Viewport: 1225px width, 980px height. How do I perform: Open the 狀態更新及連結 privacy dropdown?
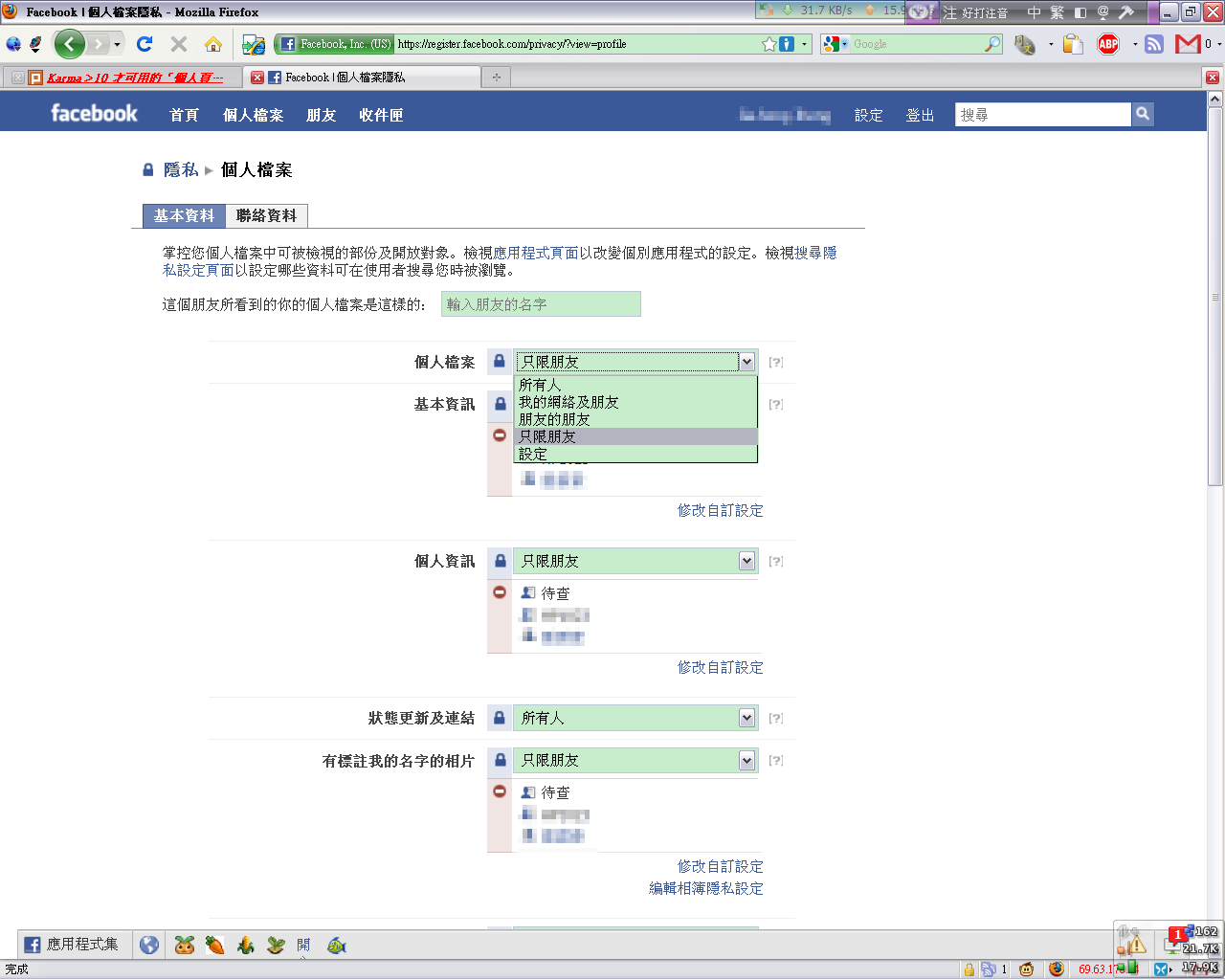click(x=635, y=718)
